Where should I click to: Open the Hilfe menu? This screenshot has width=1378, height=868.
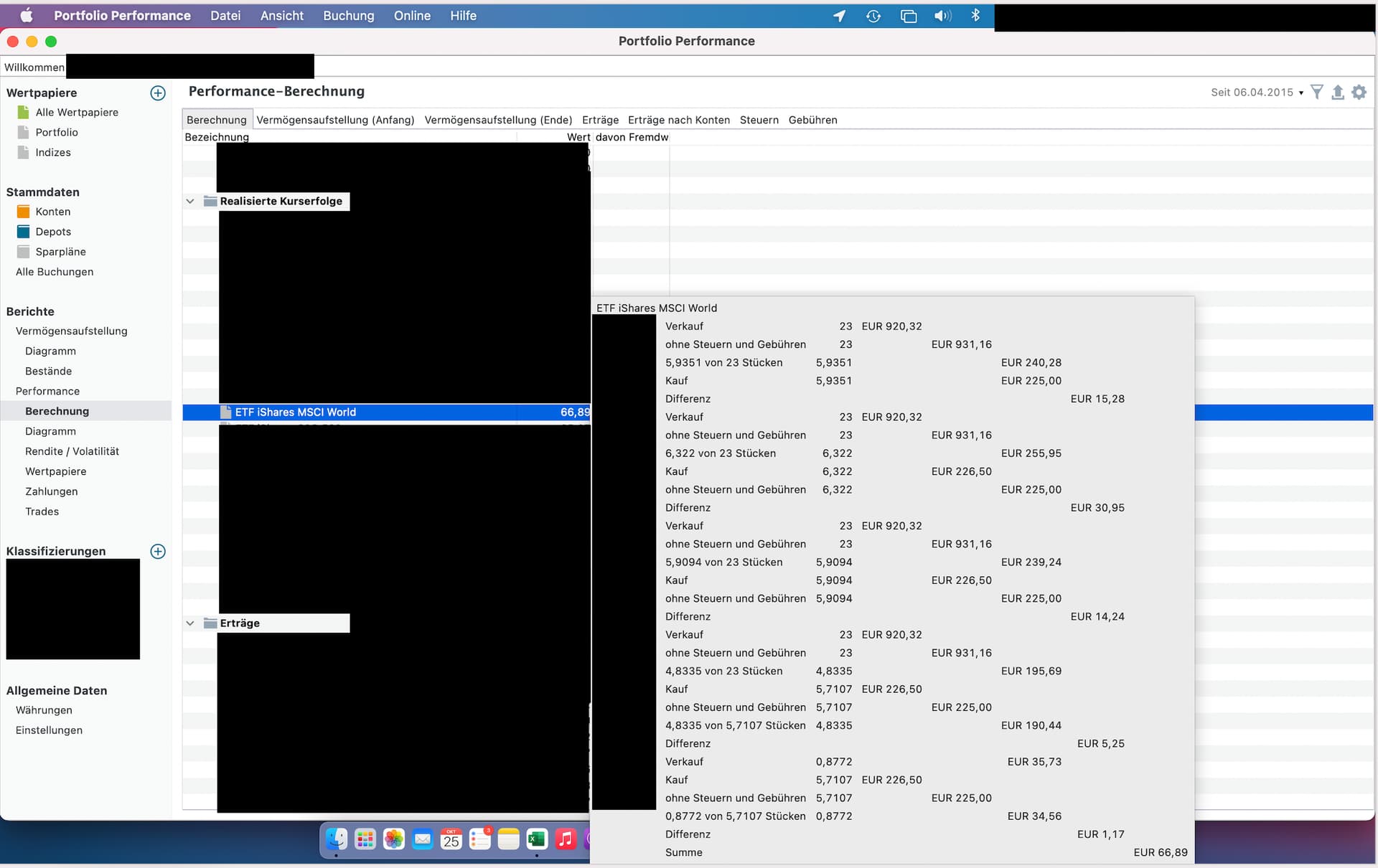point(463,16)
